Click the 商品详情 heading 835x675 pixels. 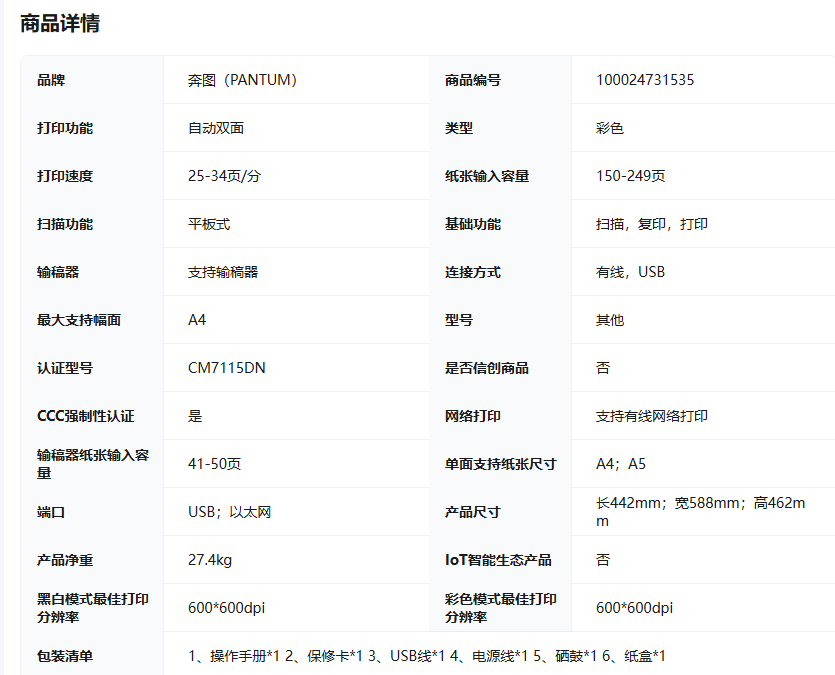coord(60,23)
